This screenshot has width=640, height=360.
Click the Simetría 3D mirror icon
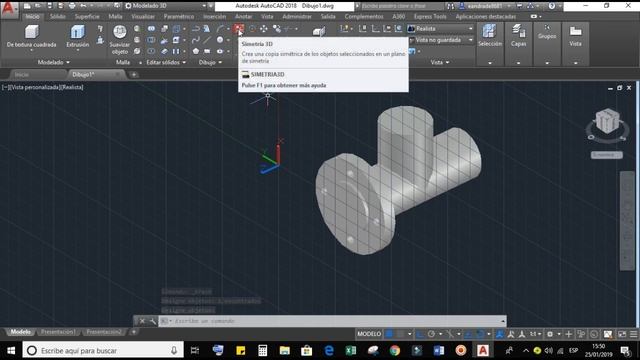239,28
